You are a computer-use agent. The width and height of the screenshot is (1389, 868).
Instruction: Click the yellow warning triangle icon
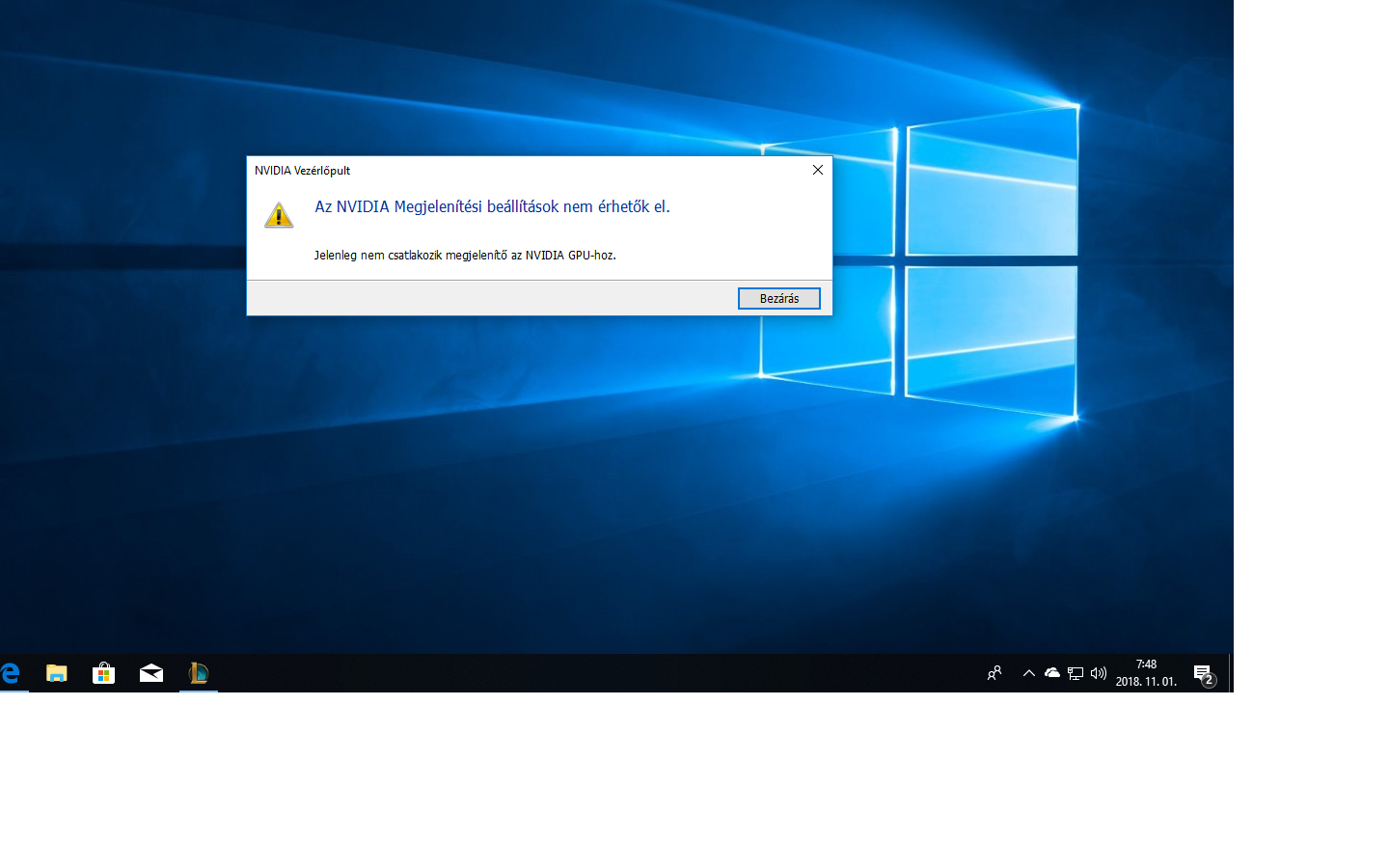pos(279,214)
